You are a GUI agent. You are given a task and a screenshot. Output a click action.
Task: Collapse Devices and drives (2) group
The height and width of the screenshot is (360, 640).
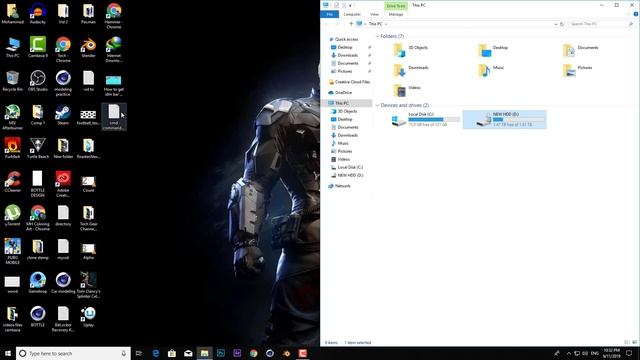(x=377, y=105)
